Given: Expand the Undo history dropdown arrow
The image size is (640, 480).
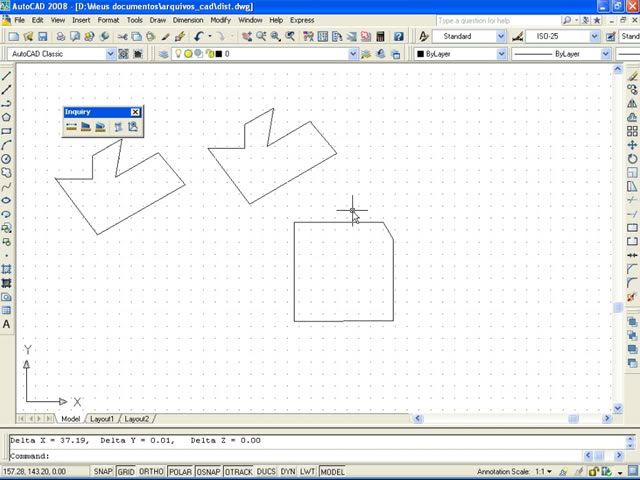Looking at the screenshot, I should click(210, 37).
